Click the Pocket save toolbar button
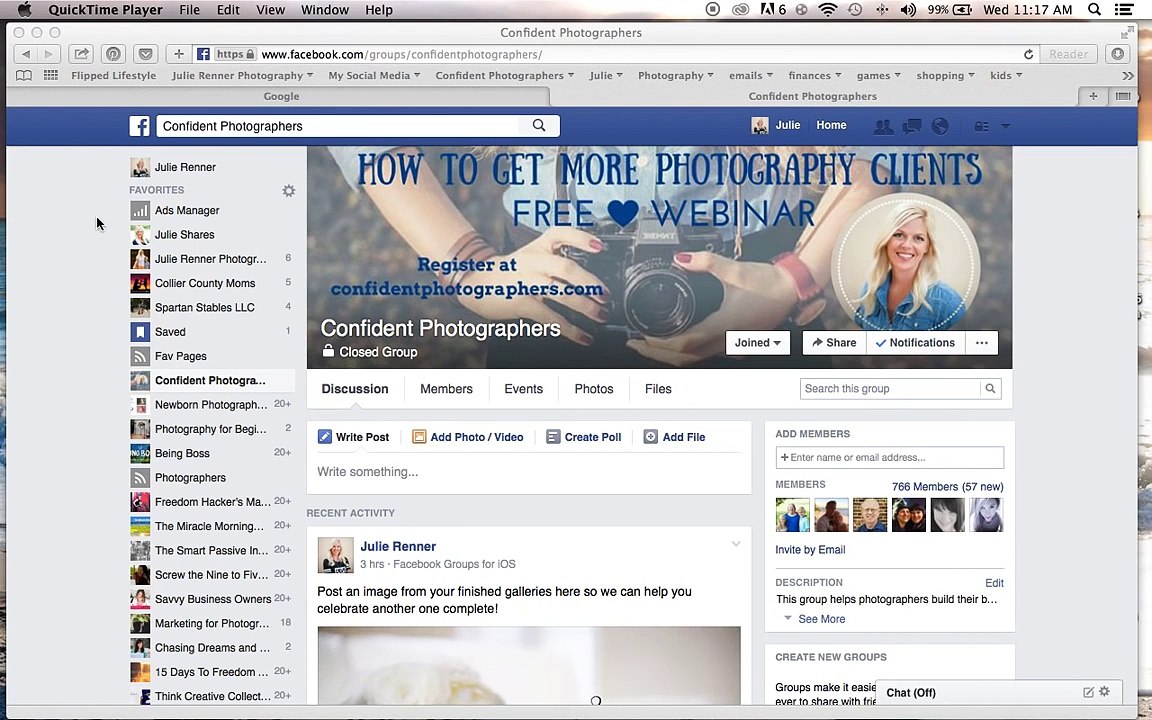 tap(145, 54)
